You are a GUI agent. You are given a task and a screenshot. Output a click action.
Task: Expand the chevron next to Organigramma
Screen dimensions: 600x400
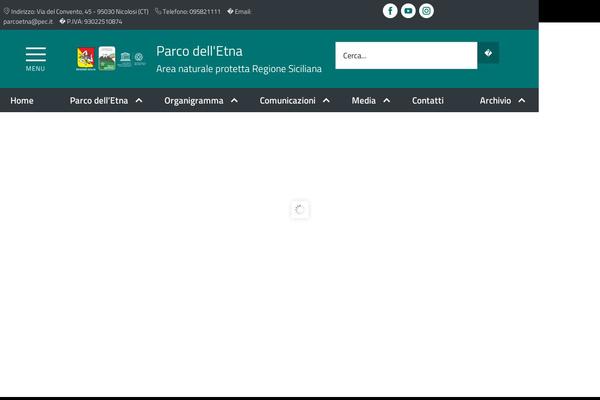[x=234, y=100]
